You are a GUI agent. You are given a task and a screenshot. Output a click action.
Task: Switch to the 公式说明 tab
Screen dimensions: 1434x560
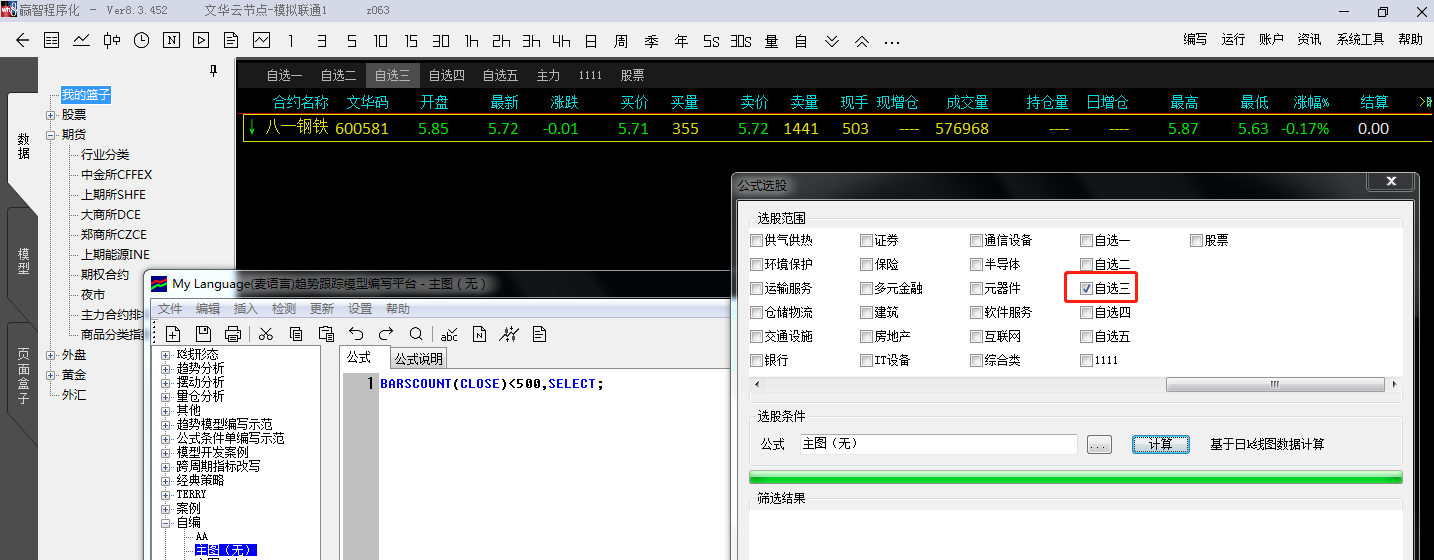[418, 358]
